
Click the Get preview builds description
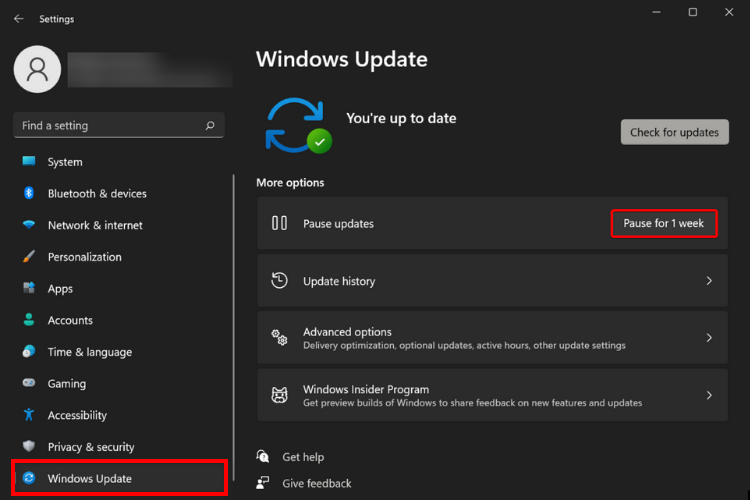472,403
